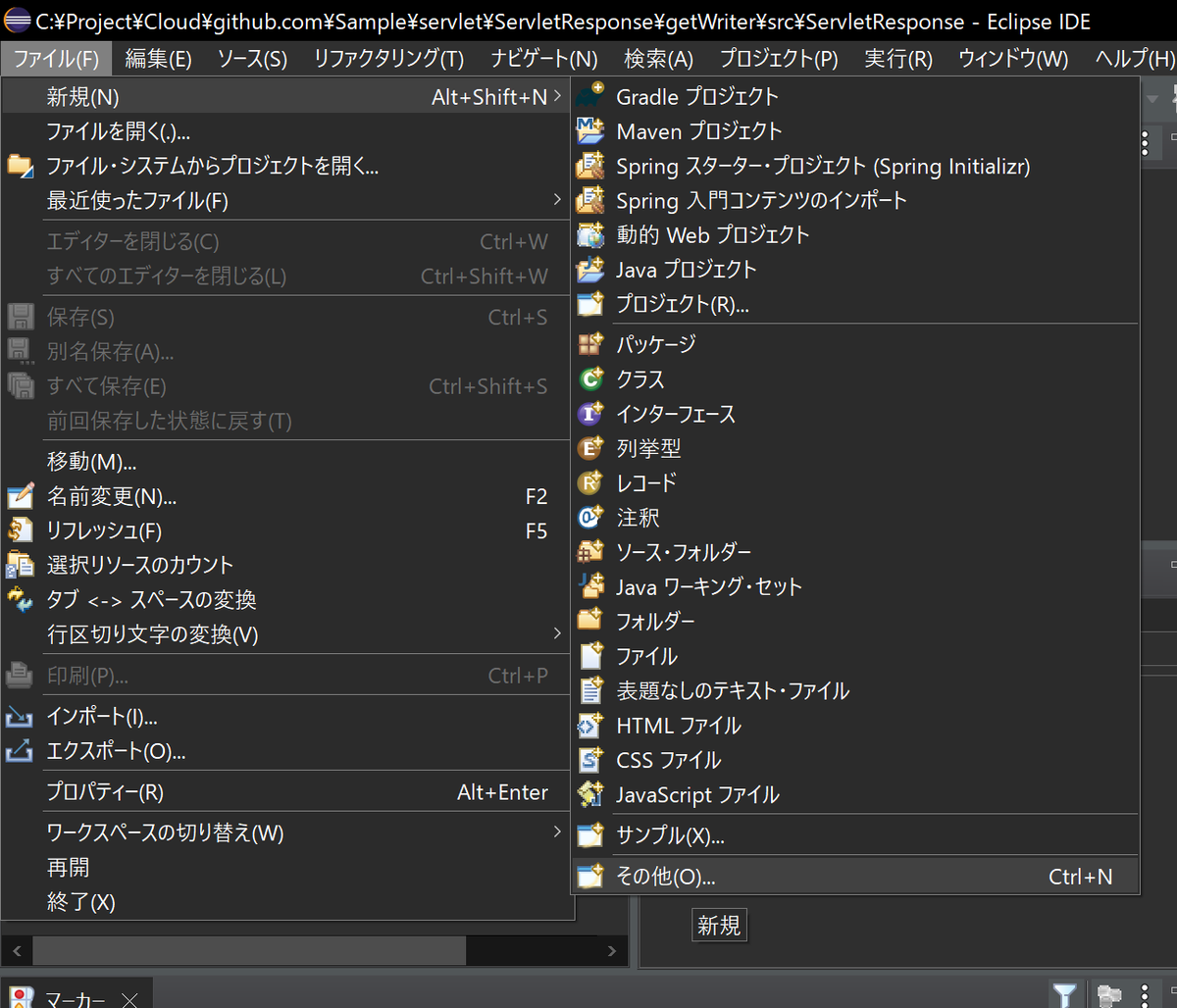Click the JavaScript ファイル icon
The image size is (1177, 1008).
590,794
